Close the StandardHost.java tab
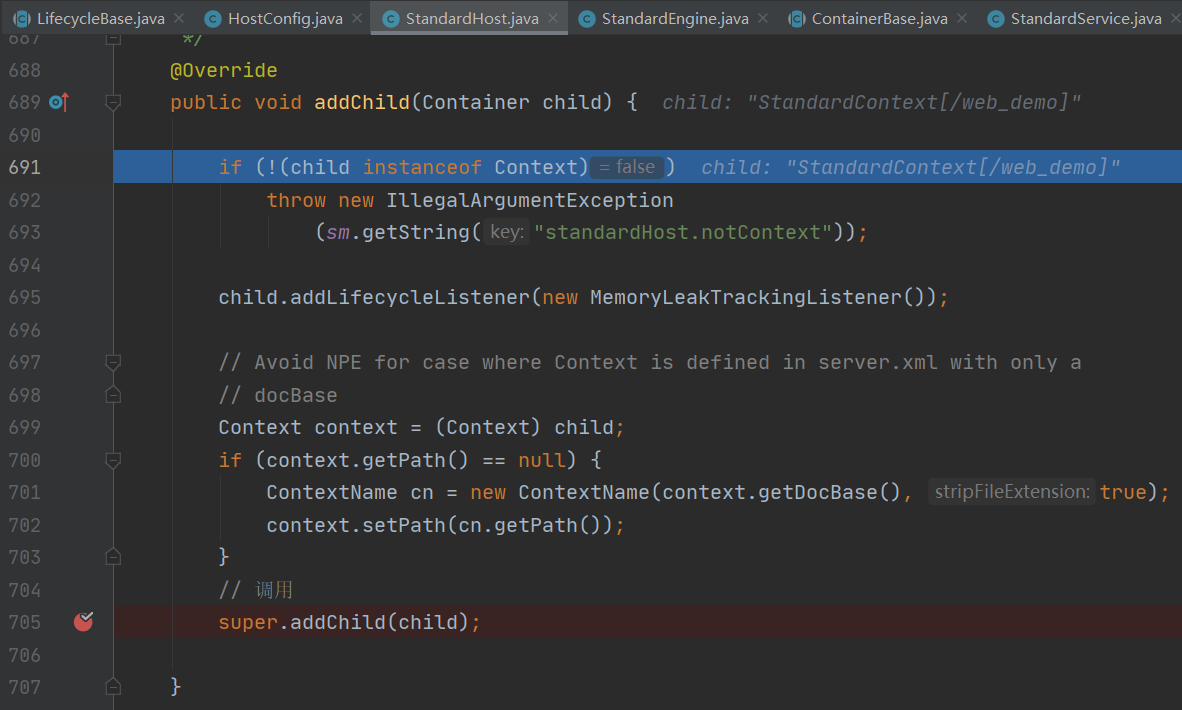The width and height of the screenshot is (1182, 710). [x=553, y=18]
